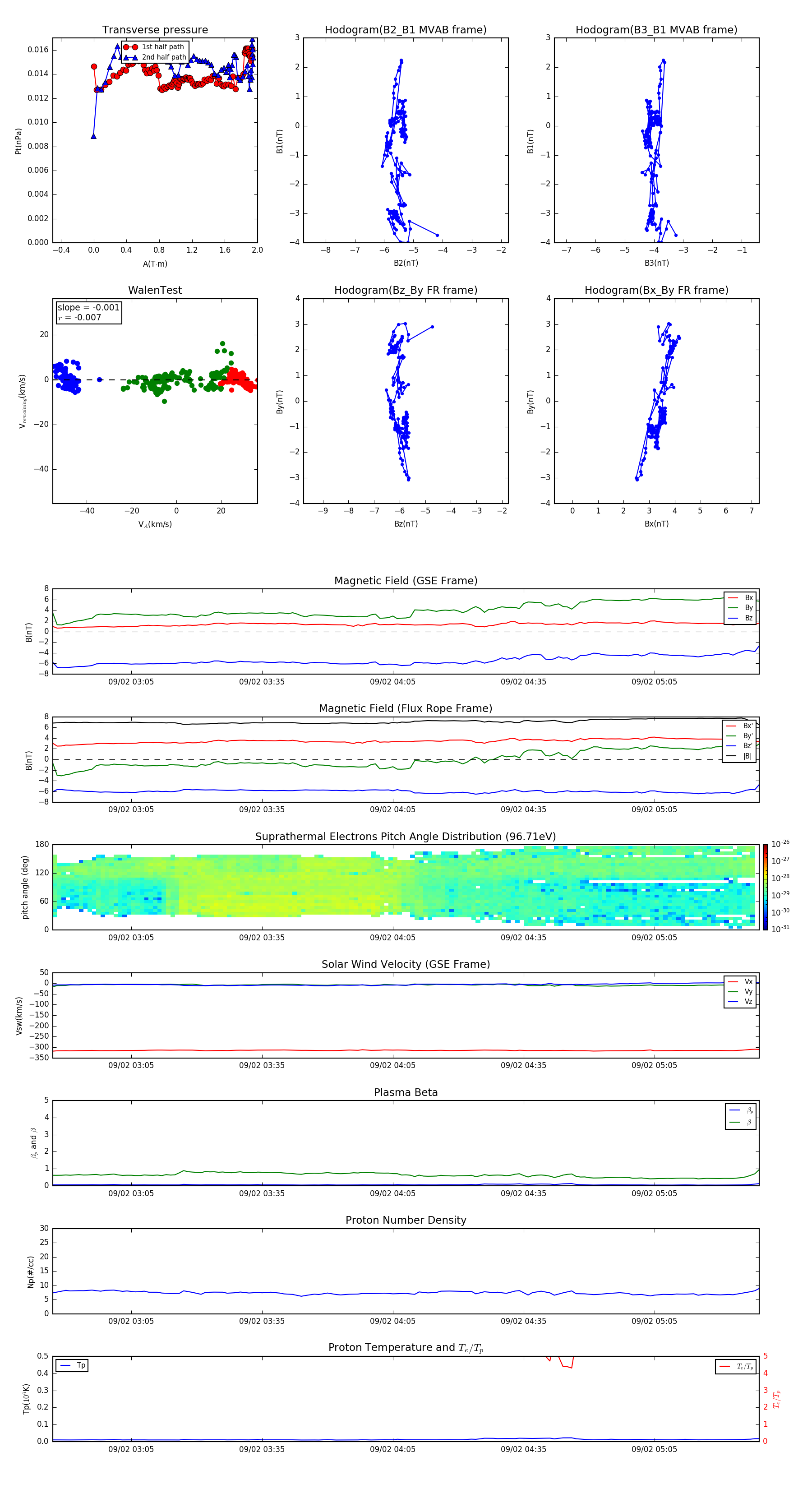
Task: Click colorbar label 10^-31
Action: pos(780,929)
